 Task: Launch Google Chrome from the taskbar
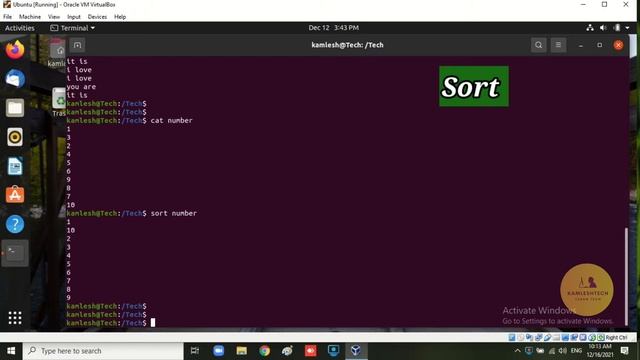coord(264,351)
